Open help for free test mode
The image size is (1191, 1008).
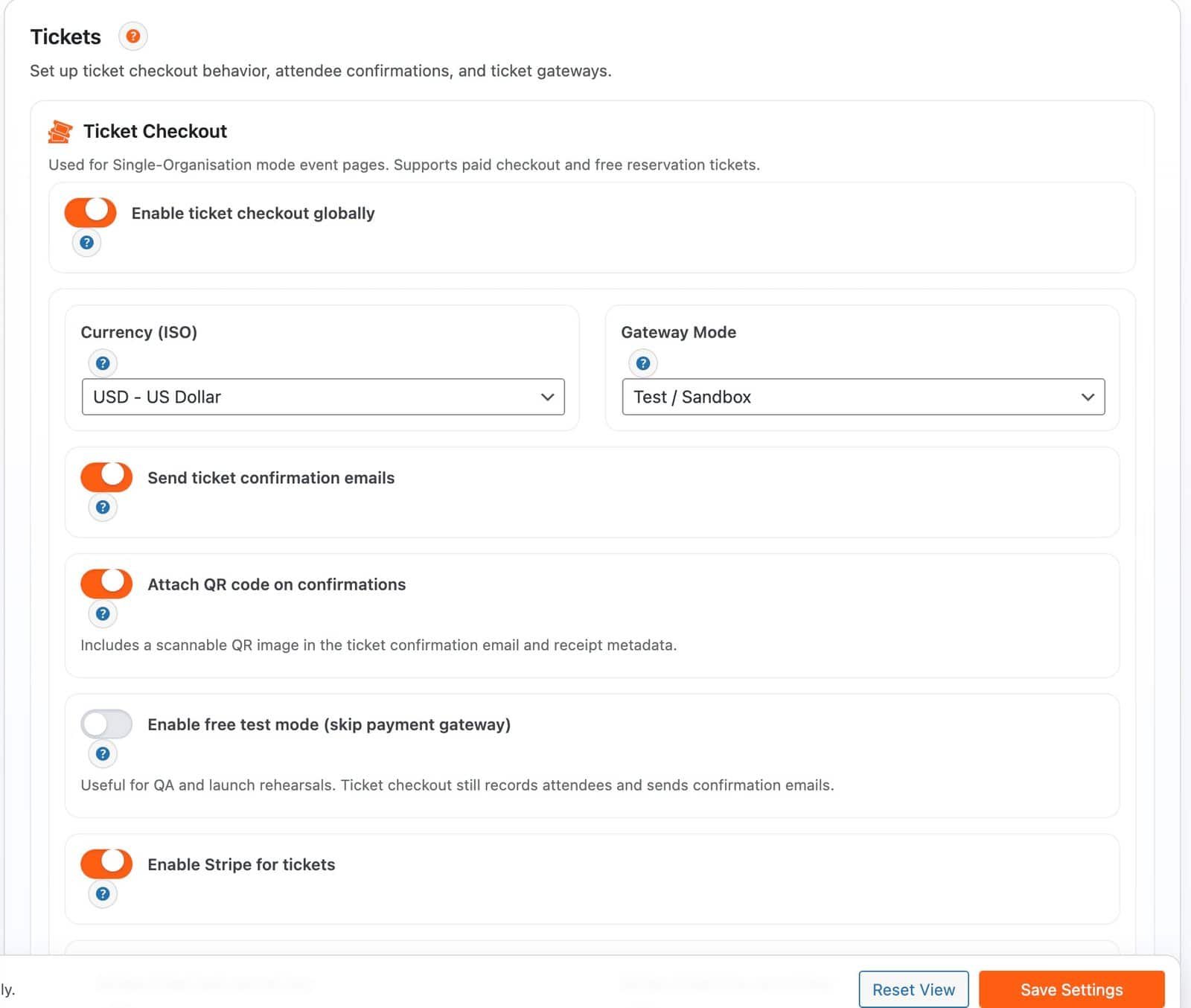coord(103,753)
